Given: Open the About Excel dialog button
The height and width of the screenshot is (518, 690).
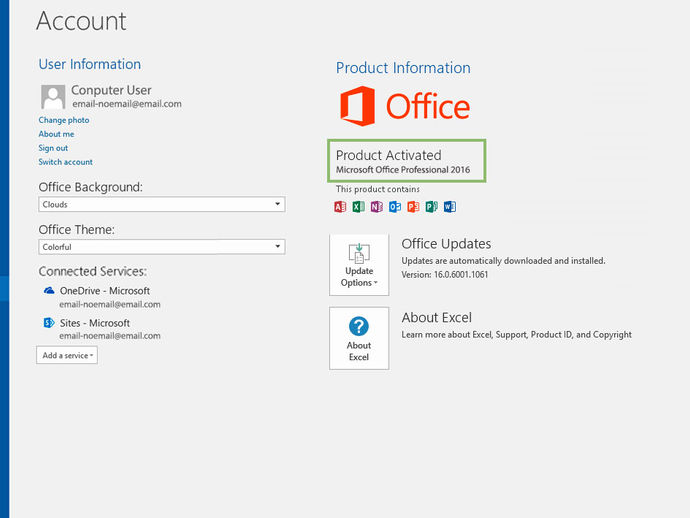Looking at the screenshot, I should tap(359, 338).
